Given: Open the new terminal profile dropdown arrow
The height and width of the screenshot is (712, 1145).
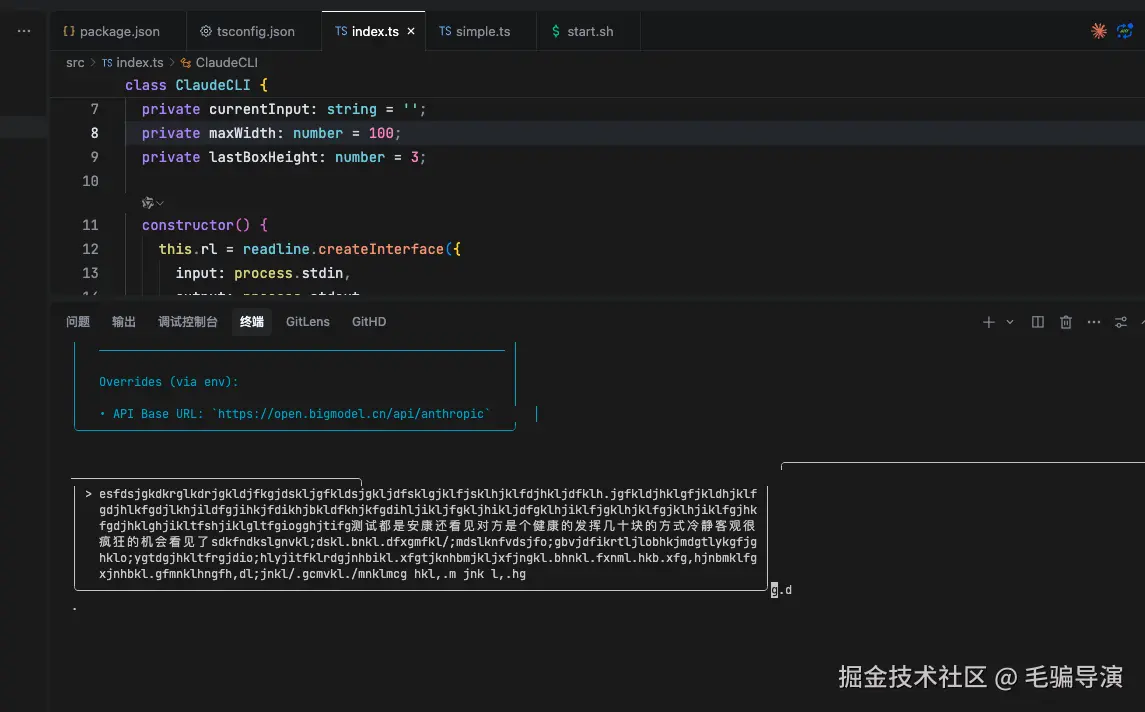Looking at the screenshot, I should click(1010, 322).
